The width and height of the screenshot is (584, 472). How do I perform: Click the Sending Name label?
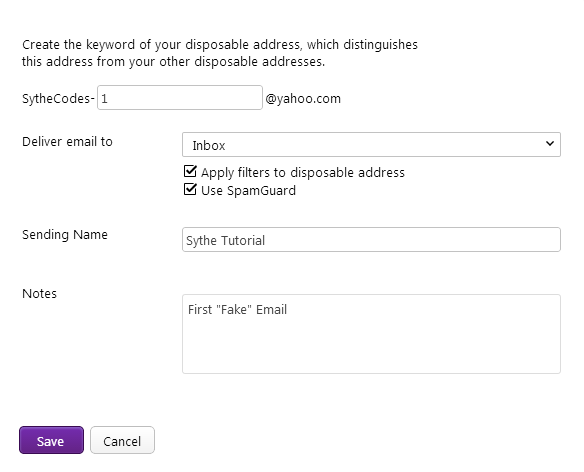(65, 235)
